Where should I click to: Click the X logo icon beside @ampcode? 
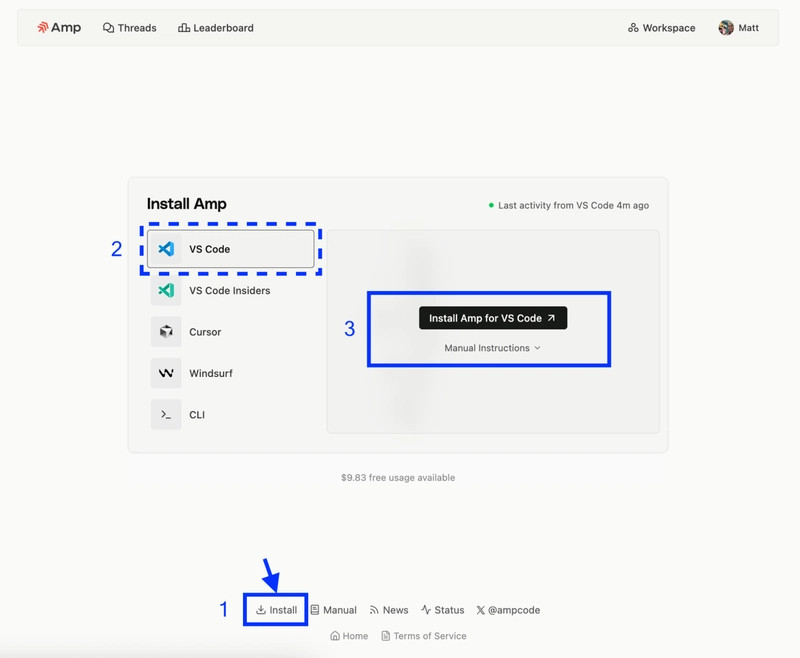481,610
